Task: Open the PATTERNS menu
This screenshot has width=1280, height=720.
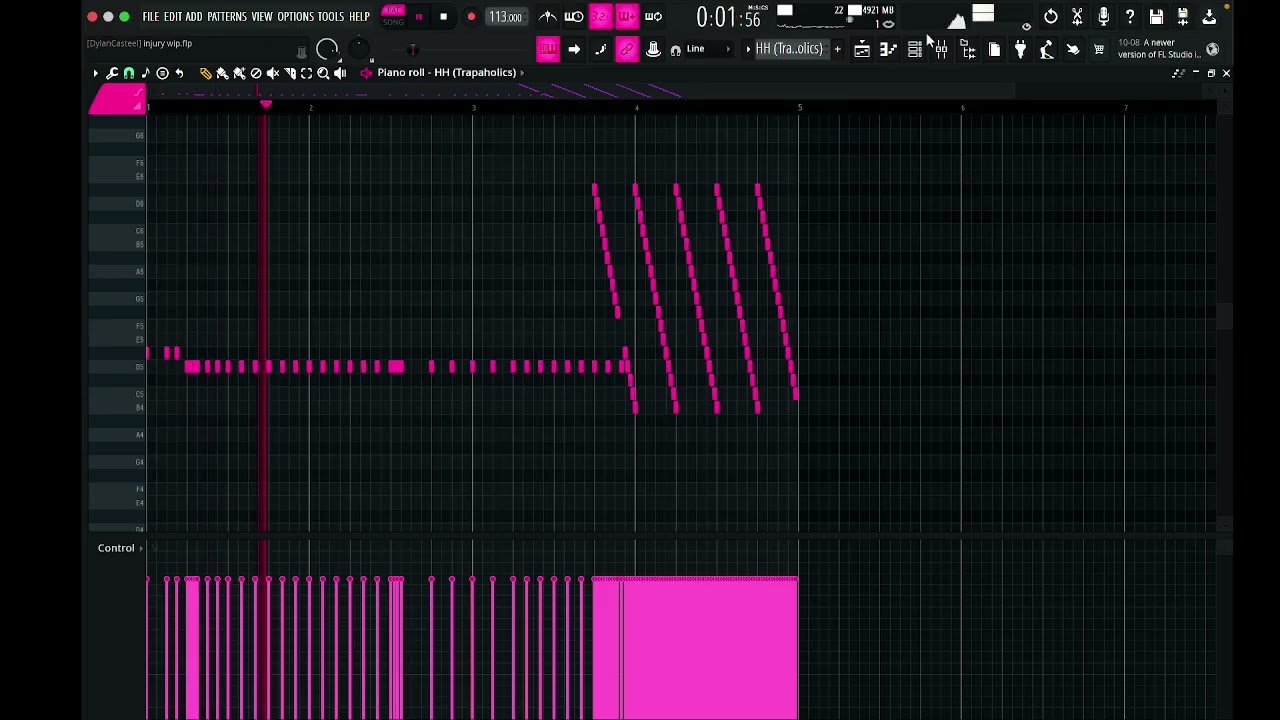Action: pyautogui.click(x=227, y=17)
